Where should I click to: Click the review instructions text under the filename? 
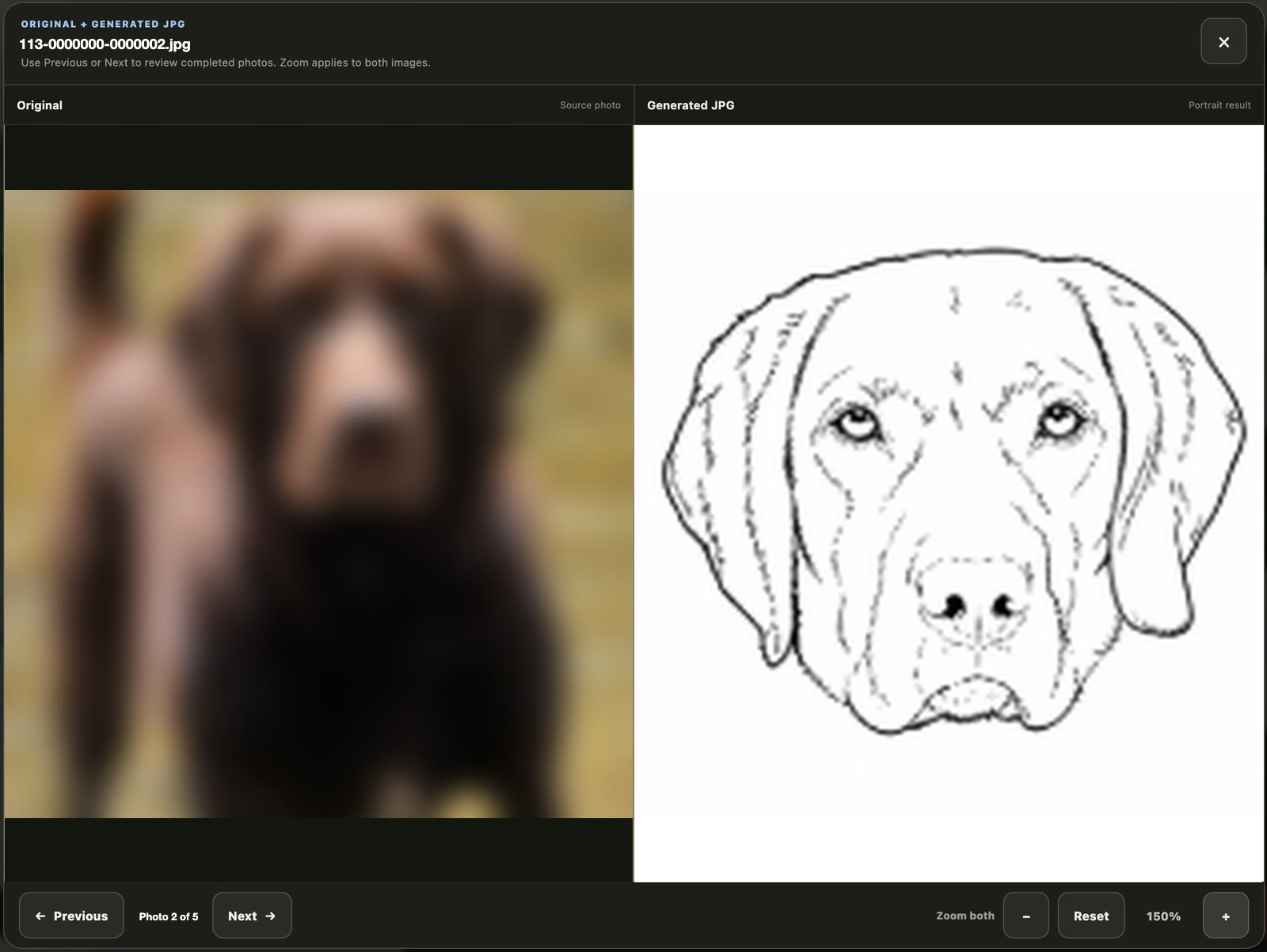tap(226, 63)
